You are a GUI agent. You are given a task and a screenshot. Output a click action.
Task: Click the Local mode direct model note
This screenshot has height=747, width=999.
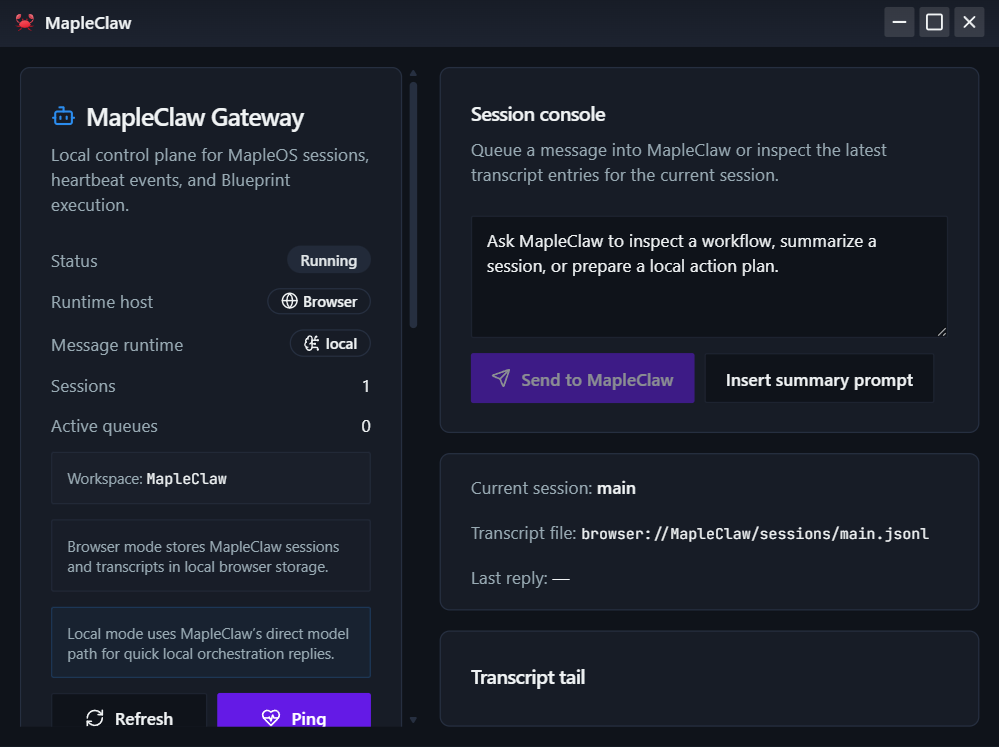211,642
